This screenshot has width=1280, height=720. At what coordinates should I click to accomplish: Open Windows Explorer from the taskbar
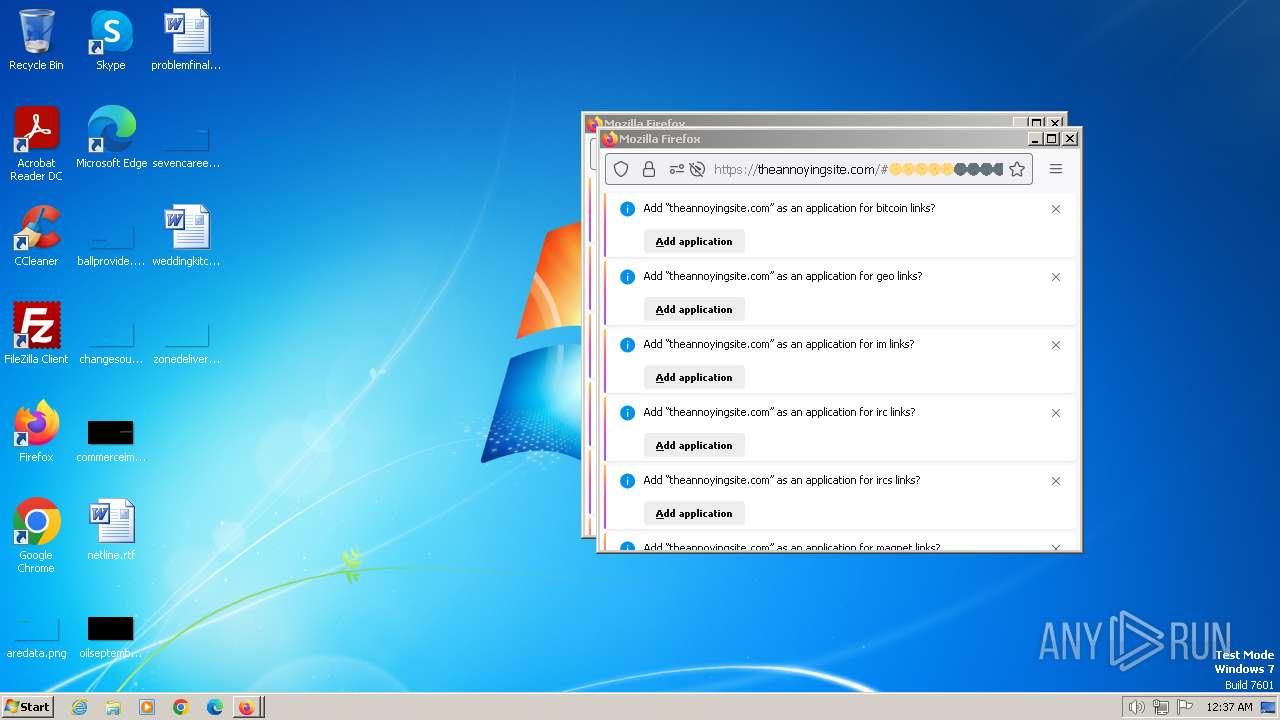[113, 707]
